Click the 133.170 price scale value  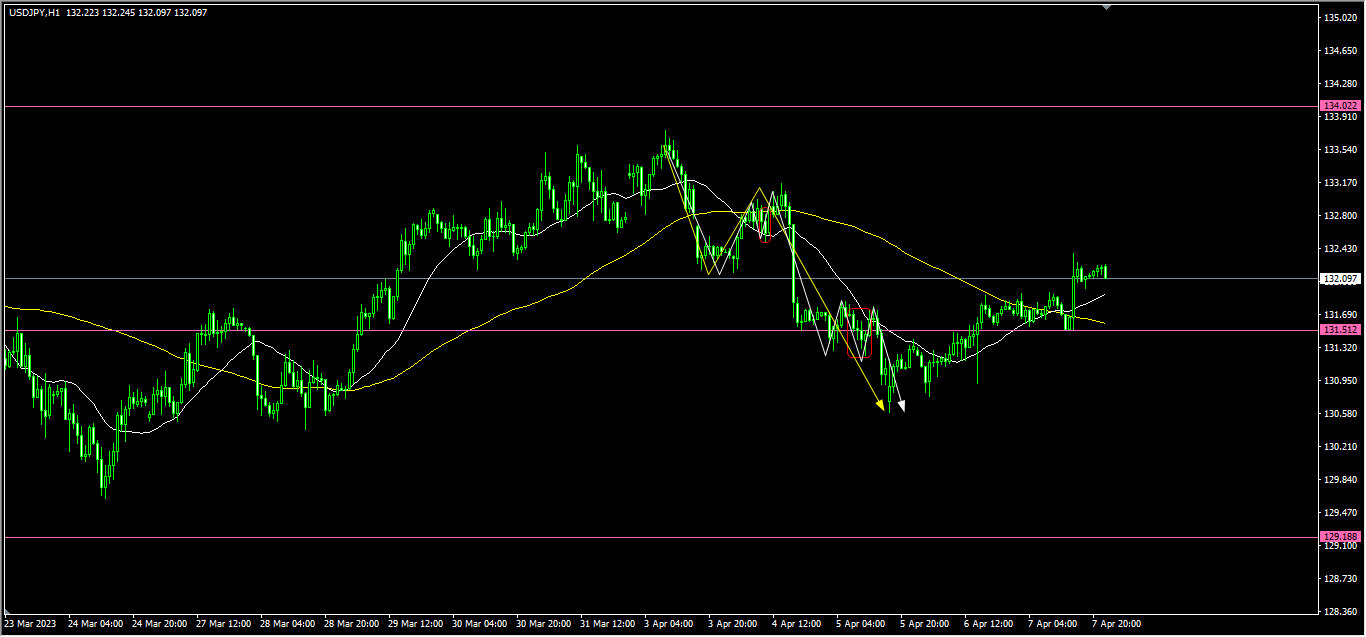click(1340, 183)
